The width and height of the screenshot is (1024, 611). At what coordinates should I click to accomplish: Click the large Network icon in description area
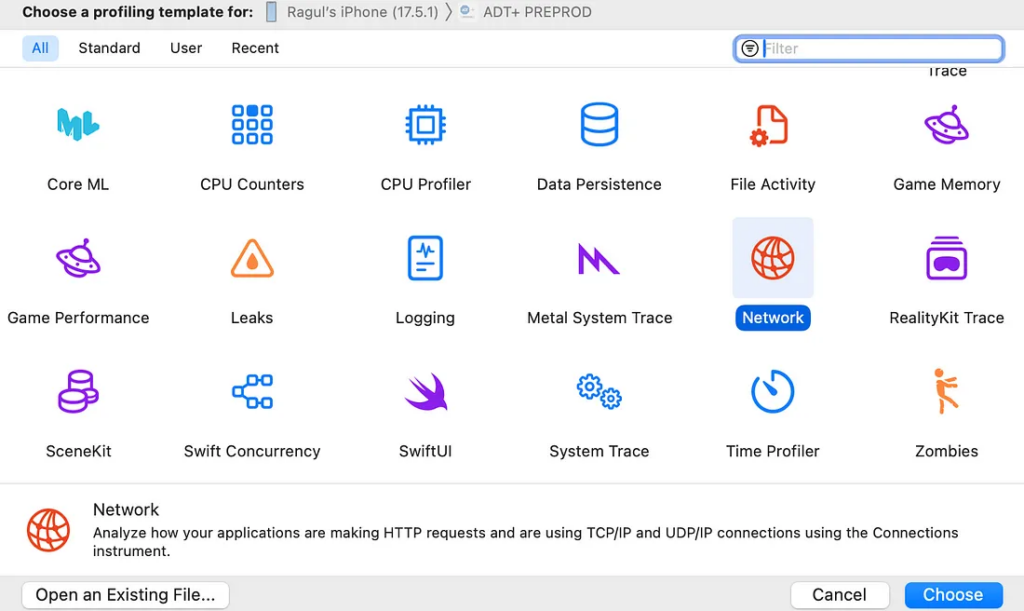pyautogui.click(x=48, y=530)
